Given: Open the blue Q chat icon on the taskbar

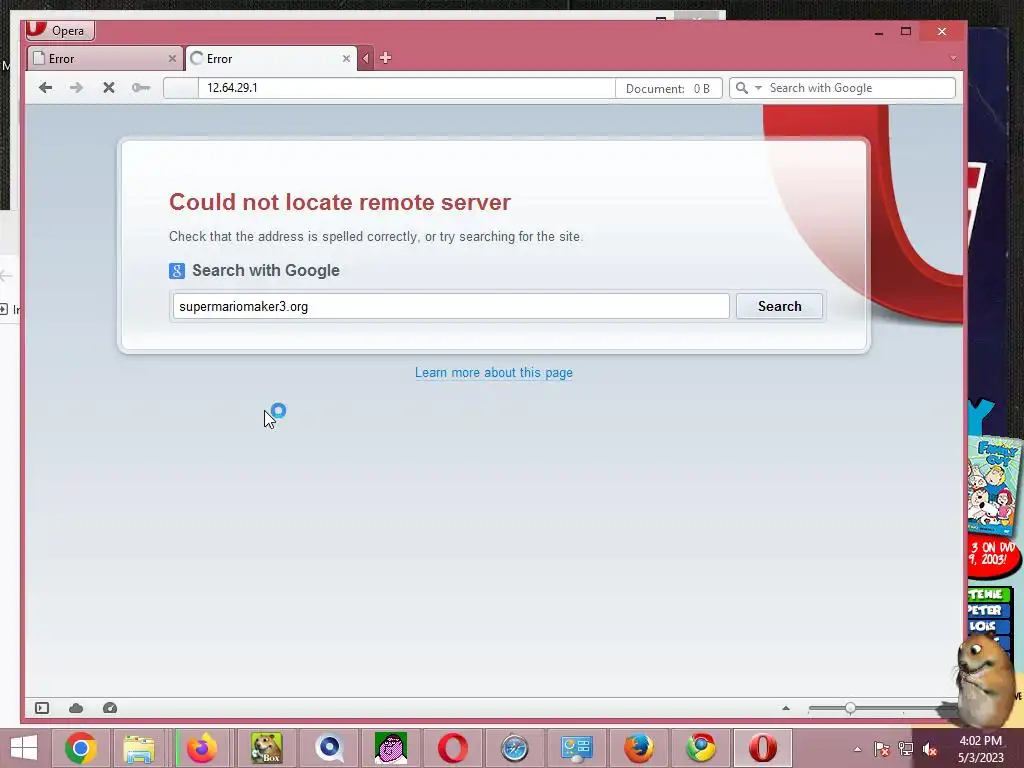Looking at the screenshot, I should [329, 748].
